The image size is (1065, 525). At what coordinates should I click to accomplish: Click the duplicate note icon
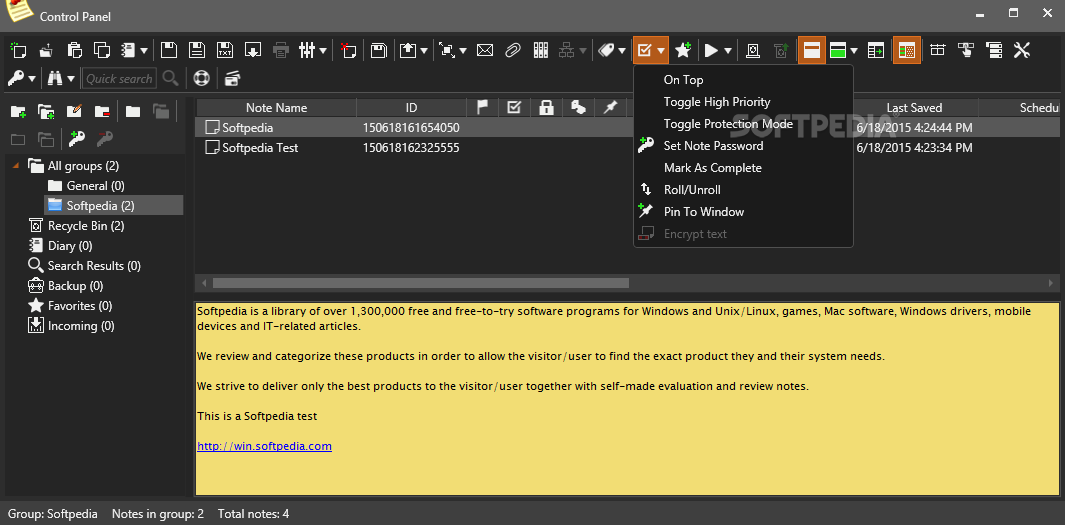coord(102,50)
